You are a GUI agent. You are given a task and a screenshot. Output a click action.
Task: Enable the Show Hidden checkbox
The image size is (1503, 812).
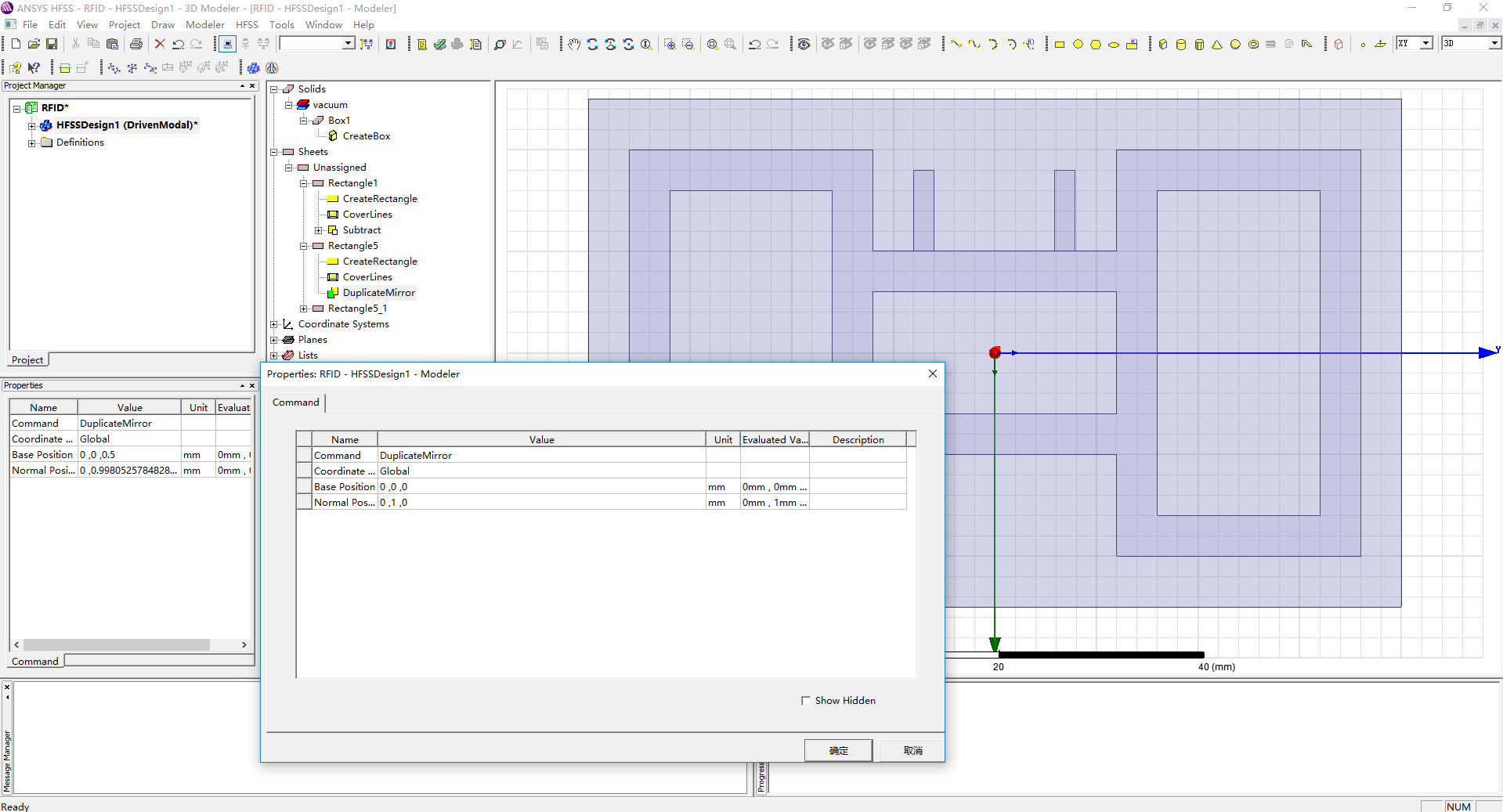tap(806, 701)
